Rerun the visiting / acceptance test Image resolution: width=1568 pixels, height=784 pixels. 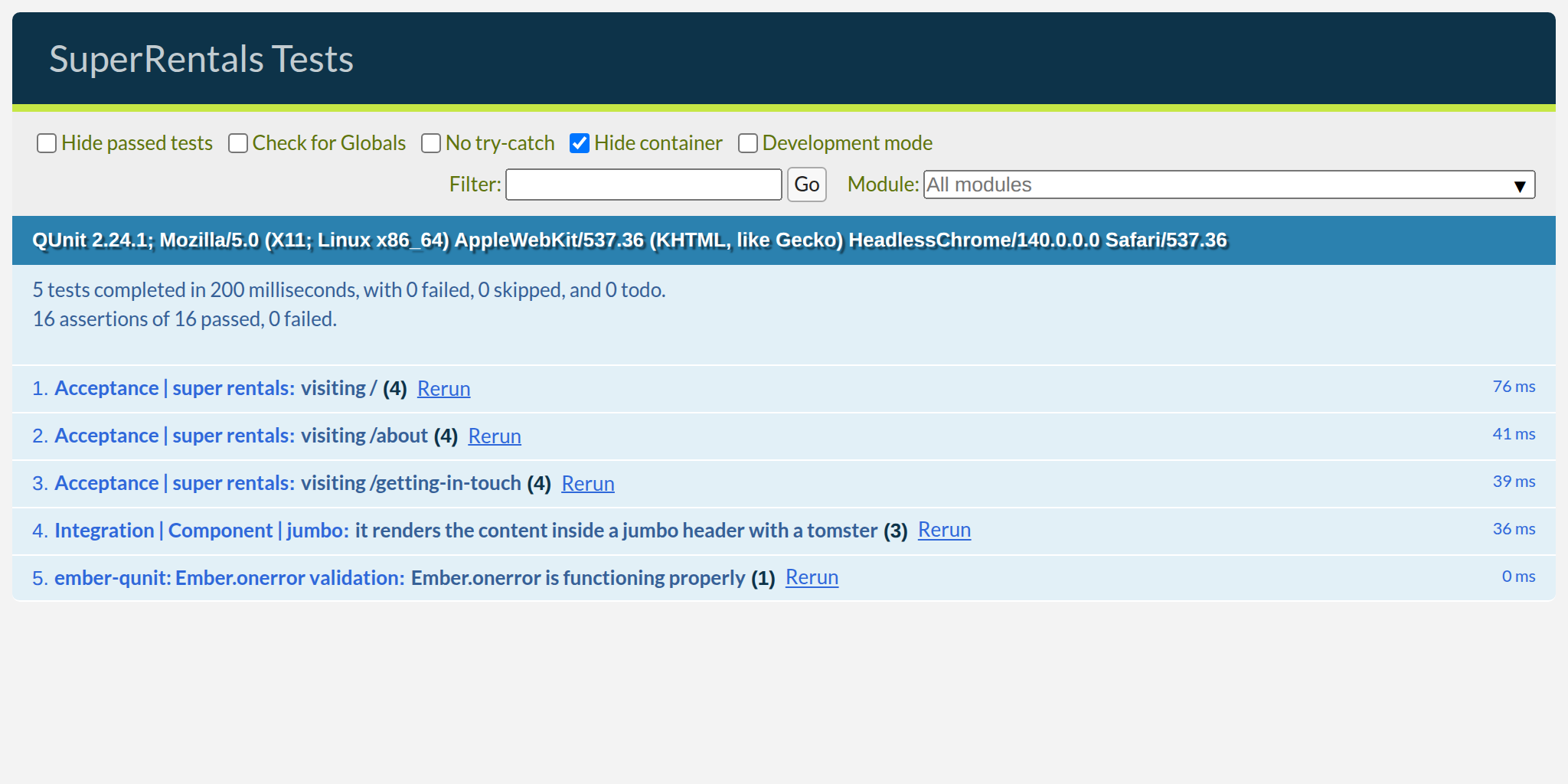pos(443,388)
